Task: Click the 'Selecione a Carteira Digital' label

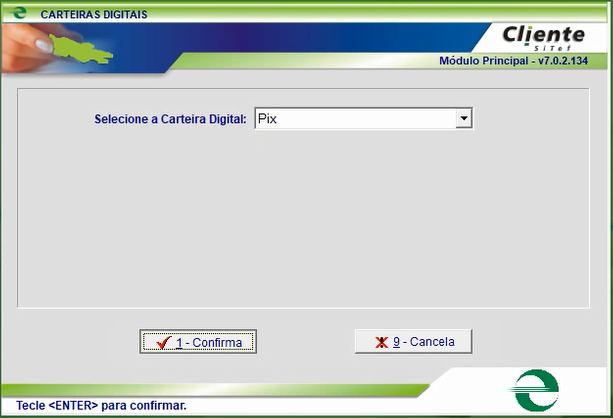Action: [x=170, y=119]
